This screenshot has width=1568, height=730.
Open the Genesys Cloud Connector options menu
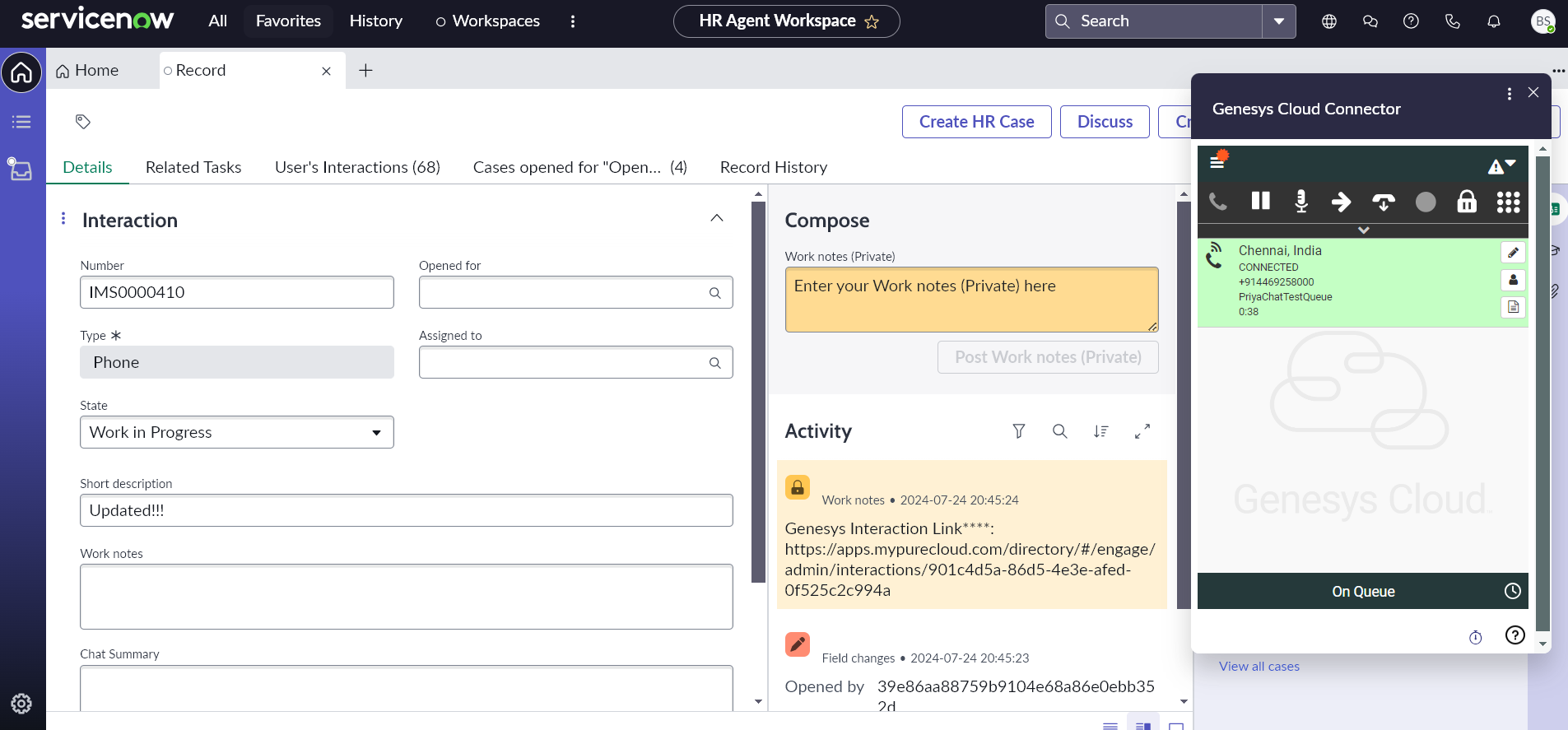(1510, 94)
